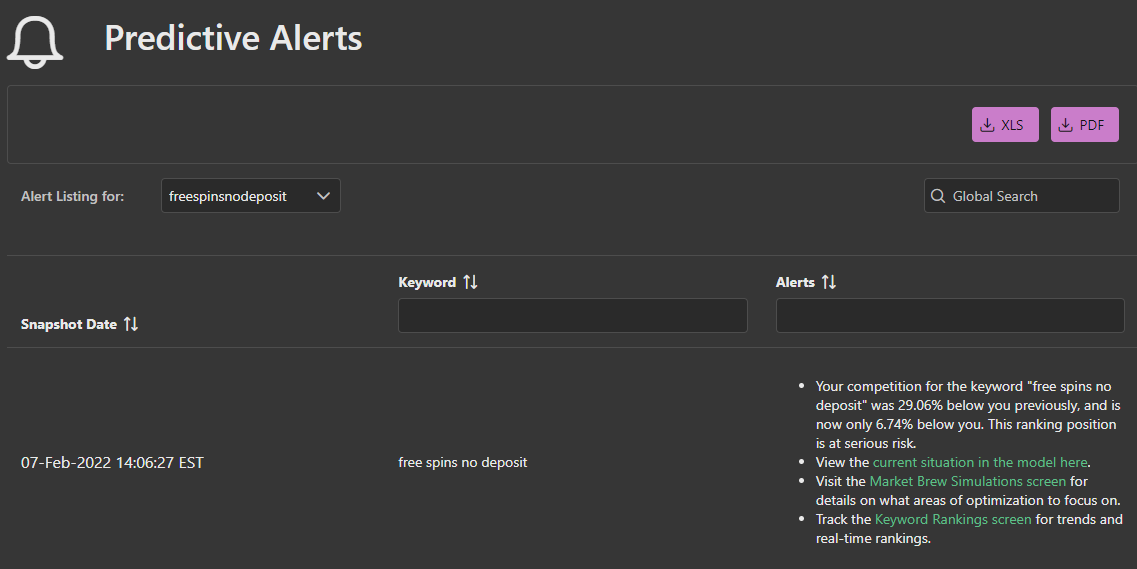Screen dimensions: 1137x569
Task: Export alert listing as XLS
Action: (1004, 125)
